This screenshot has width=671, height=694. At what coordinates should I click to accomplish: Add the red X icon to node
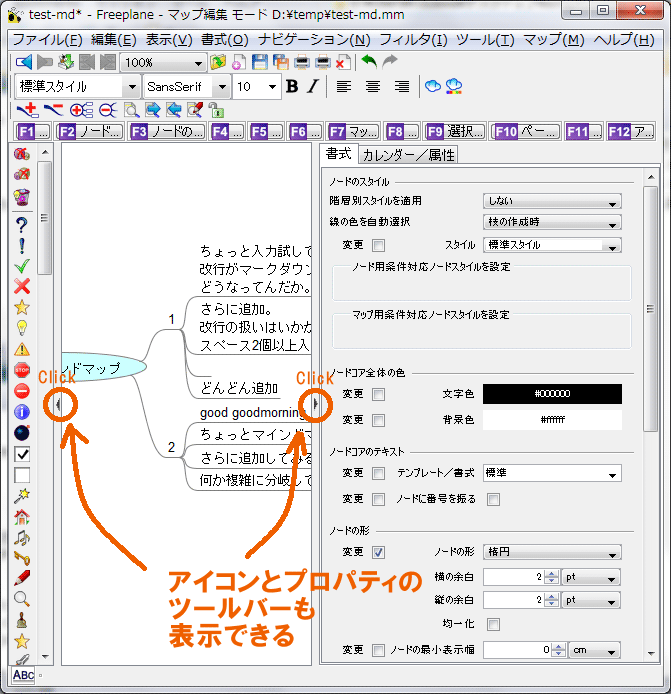click(22, 286)
